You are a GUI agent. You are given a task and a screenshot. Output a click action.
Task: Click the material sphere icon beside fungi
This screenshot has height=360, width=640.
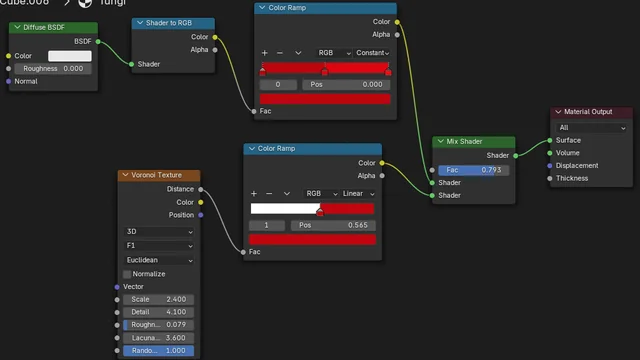[x=85, y=3]
